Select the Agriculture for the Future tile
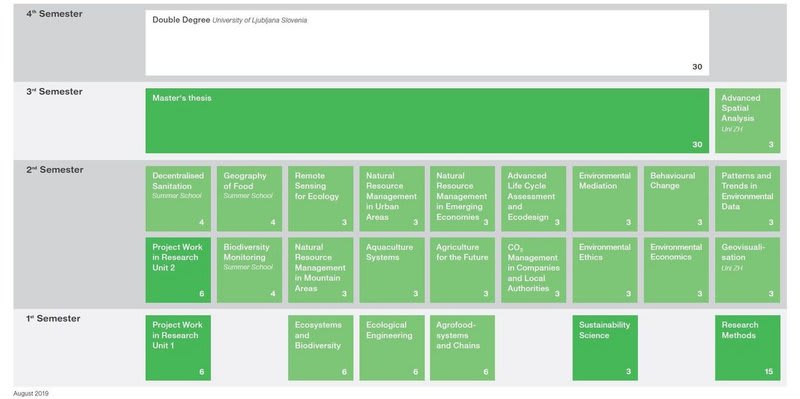800x399 pixels. pos(462,270)
